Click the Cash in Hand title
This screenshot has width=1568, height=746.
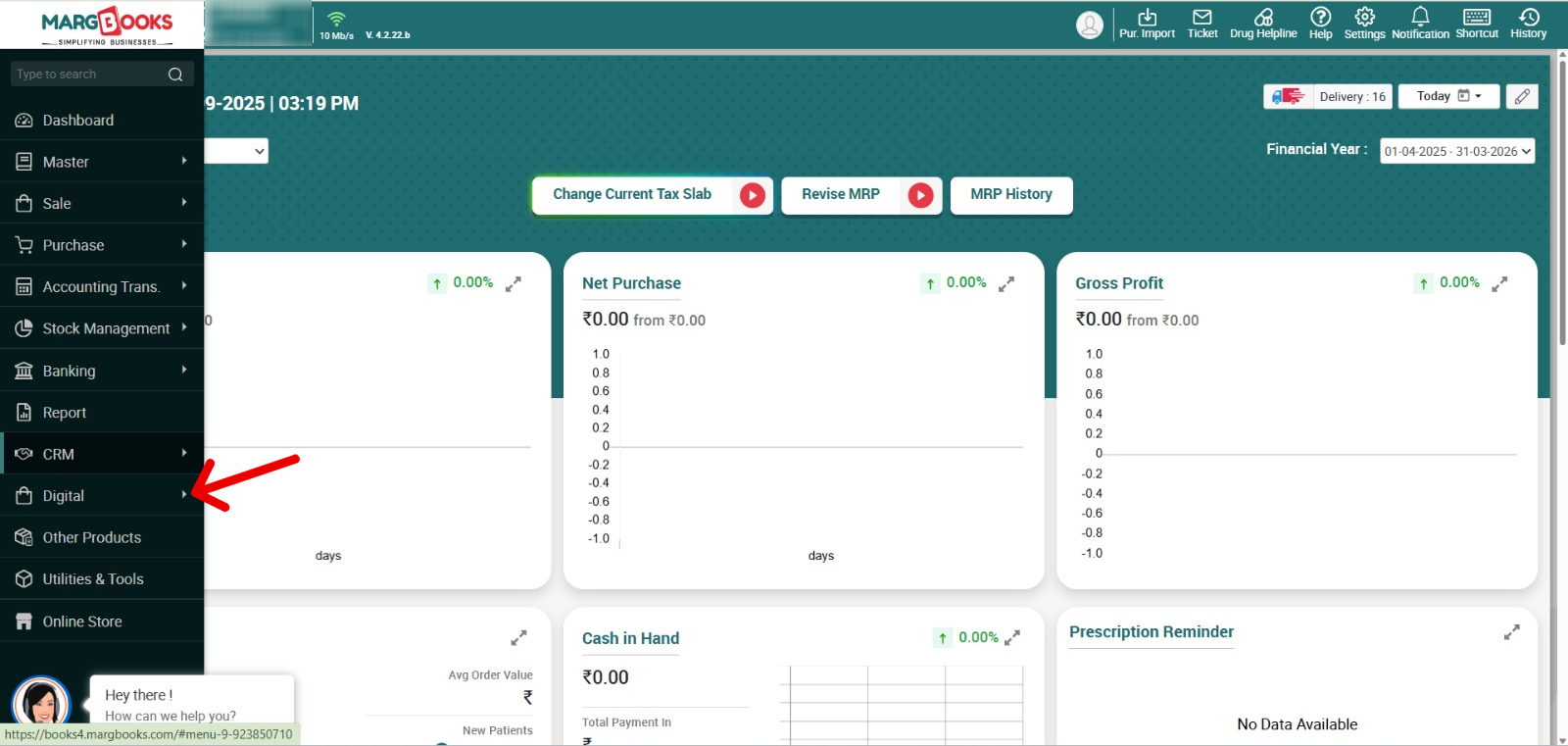pos(630,639)
